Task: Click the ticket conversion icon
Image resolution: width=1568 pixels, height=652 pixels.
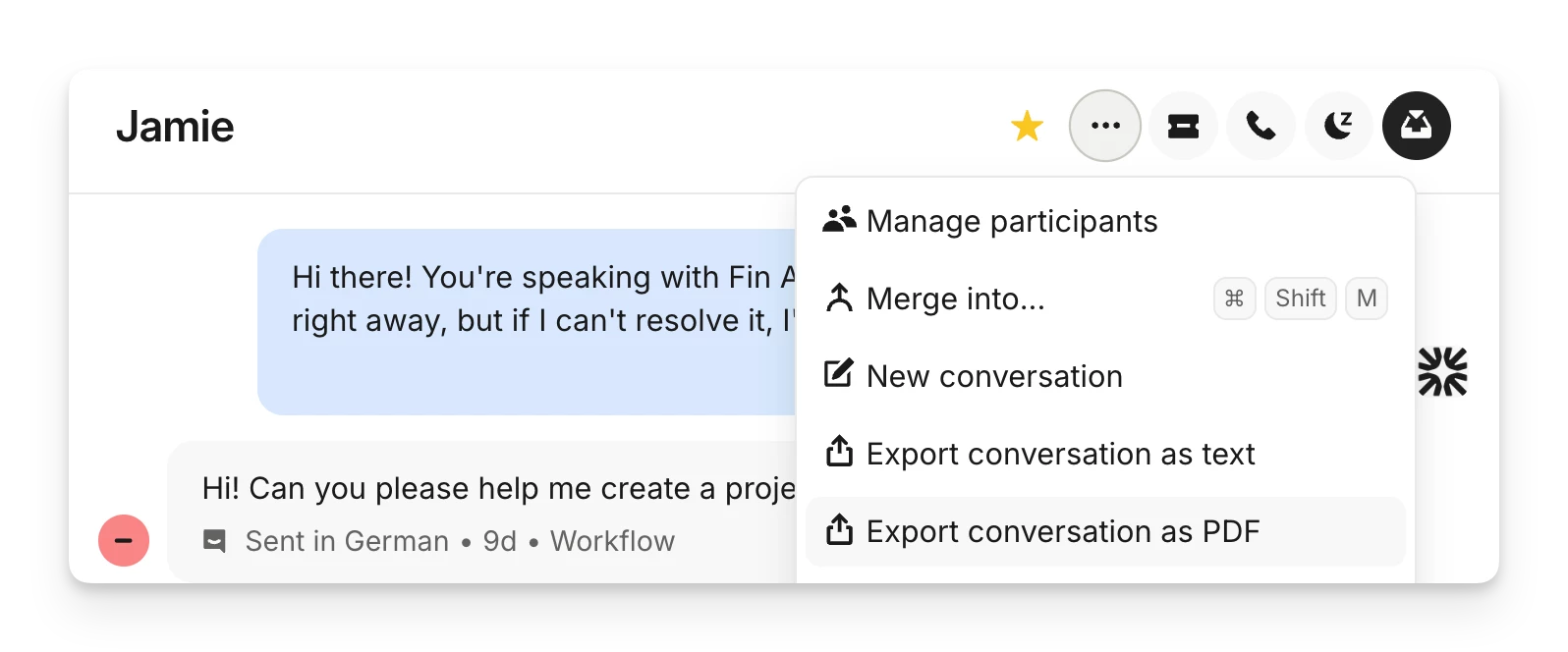Action: click(1183, 126)
